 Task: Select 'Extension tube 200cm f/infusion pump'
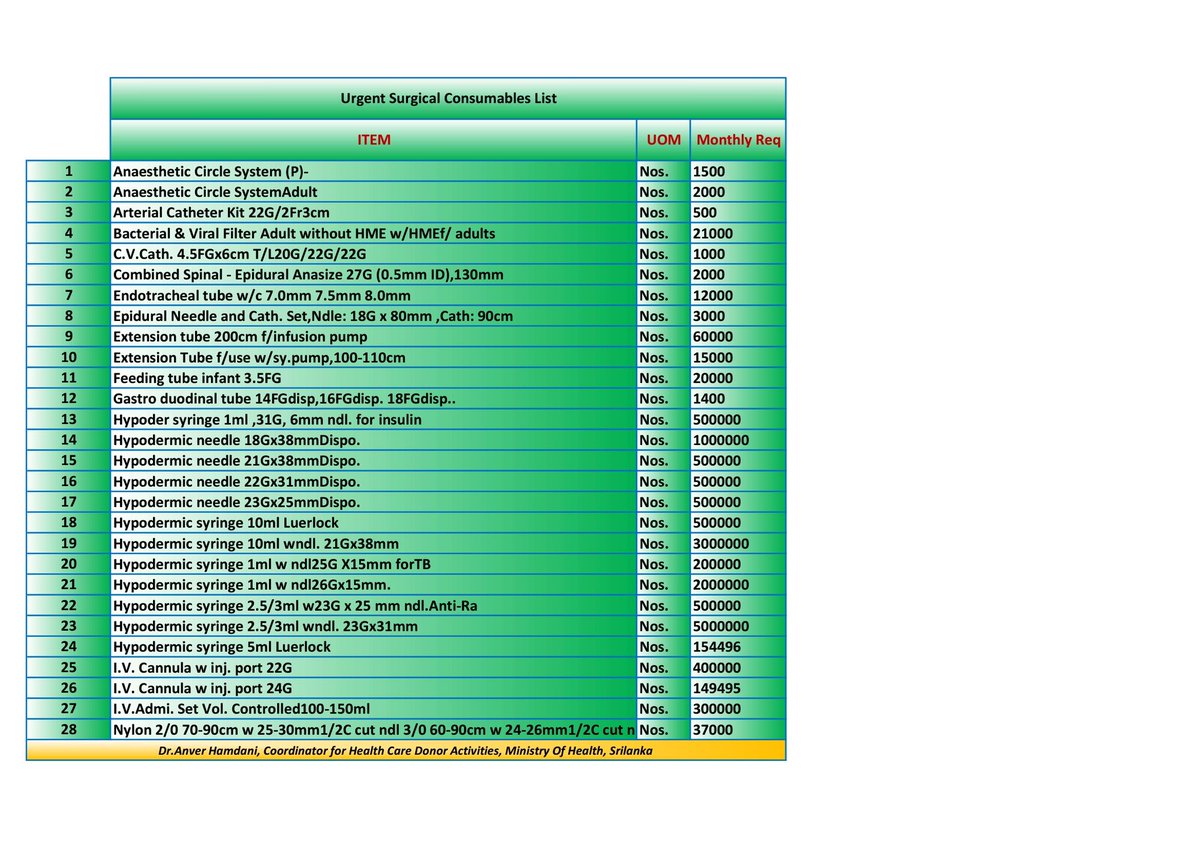[x=240, y=337]
